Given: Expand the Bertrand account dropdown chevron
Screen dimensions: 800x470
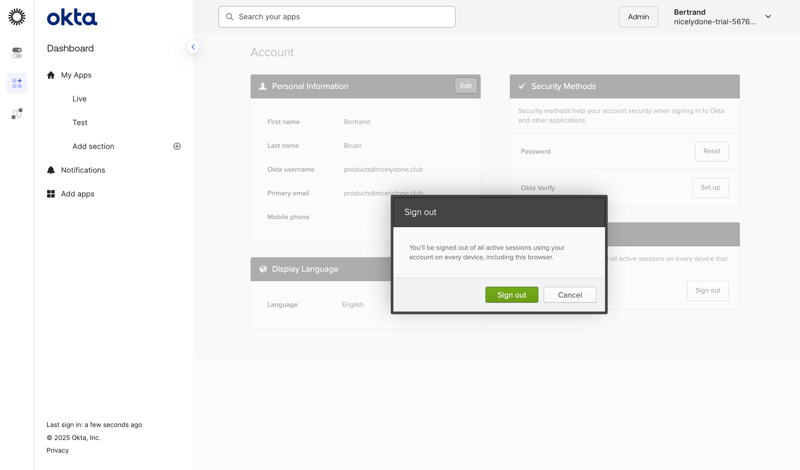Looking at the screenshot, I should [768, 17].
